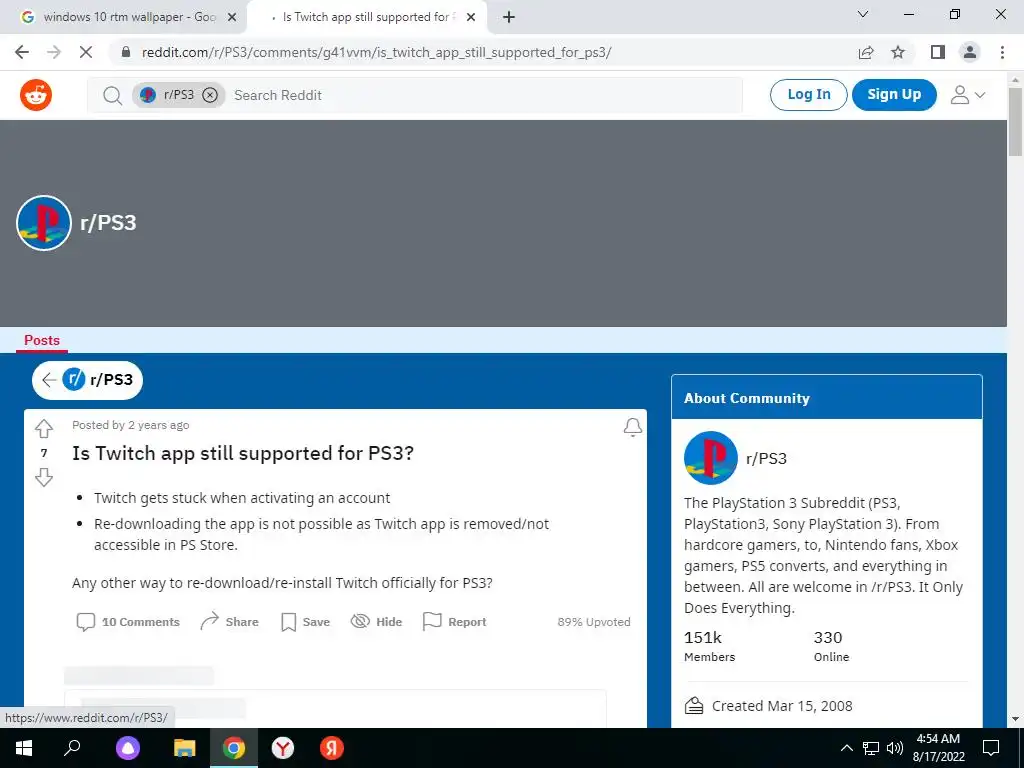Click the r/PS3 banner community avatar
The width and height of the screenshot is (1024, 768).
[x=44, y=223]
